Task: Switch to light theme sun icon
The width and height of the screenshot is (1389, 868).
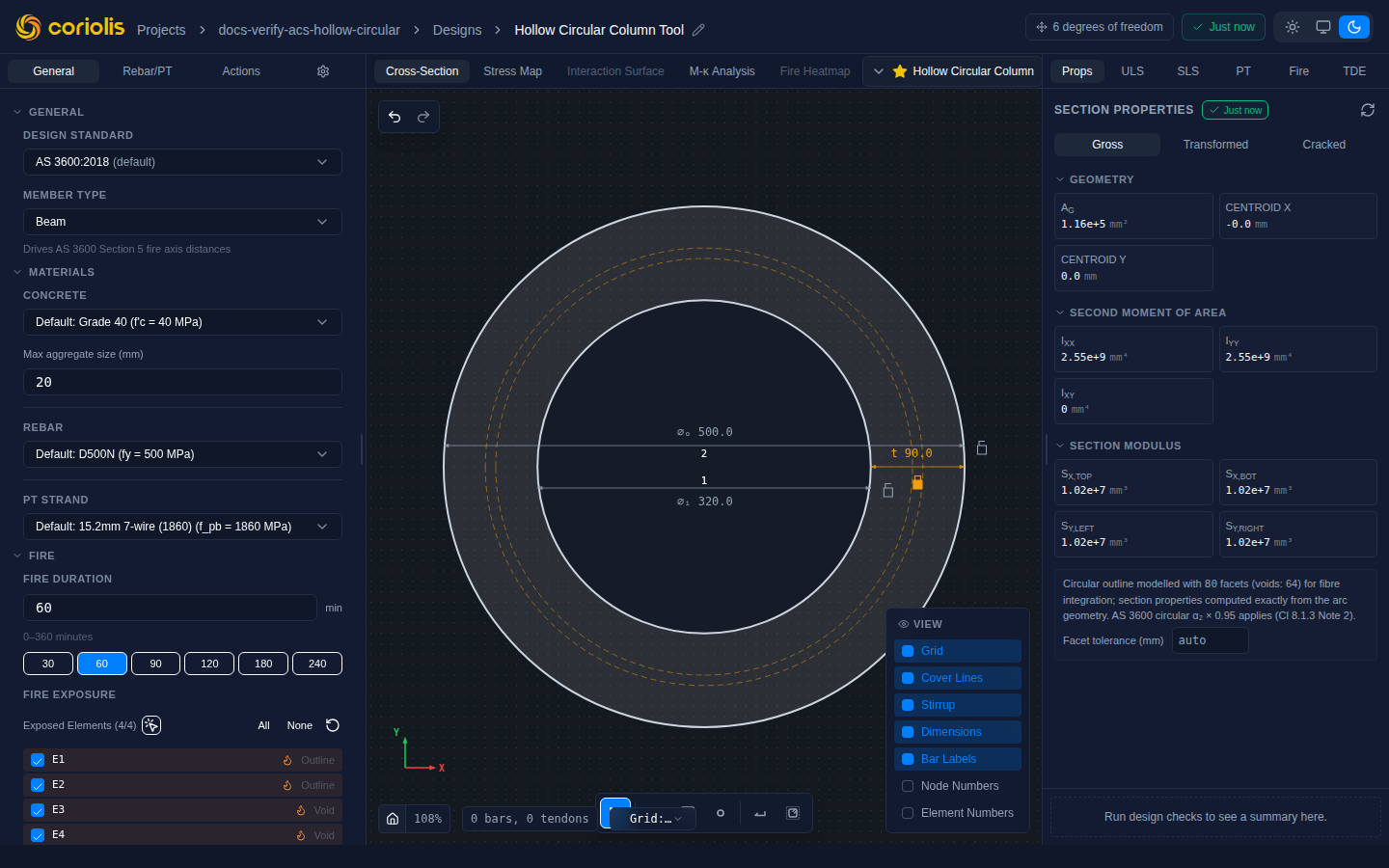Action: pyautogui.click(x=1293, y=27)
